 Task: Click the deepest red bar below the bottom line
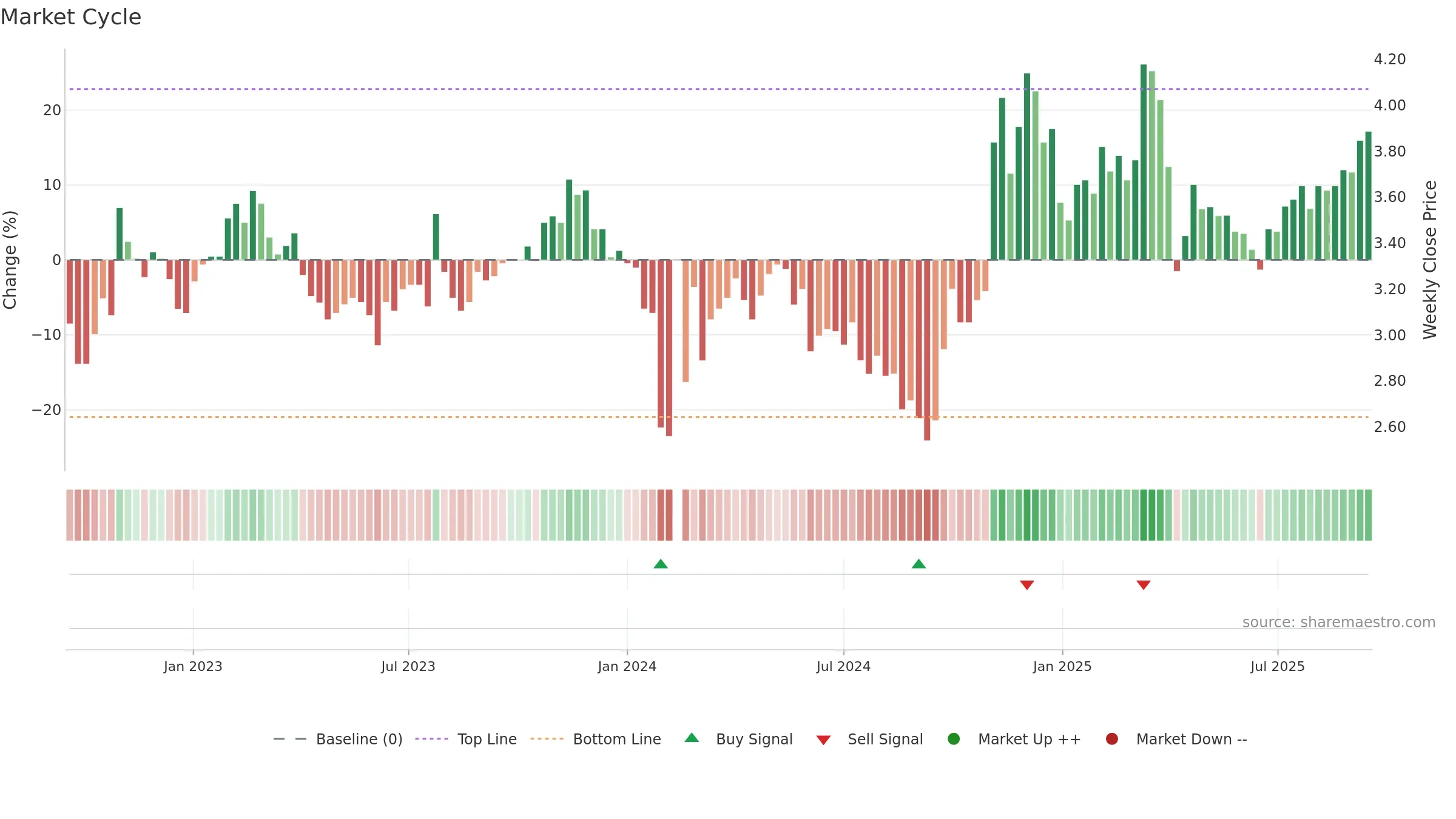tap(927, 350)
